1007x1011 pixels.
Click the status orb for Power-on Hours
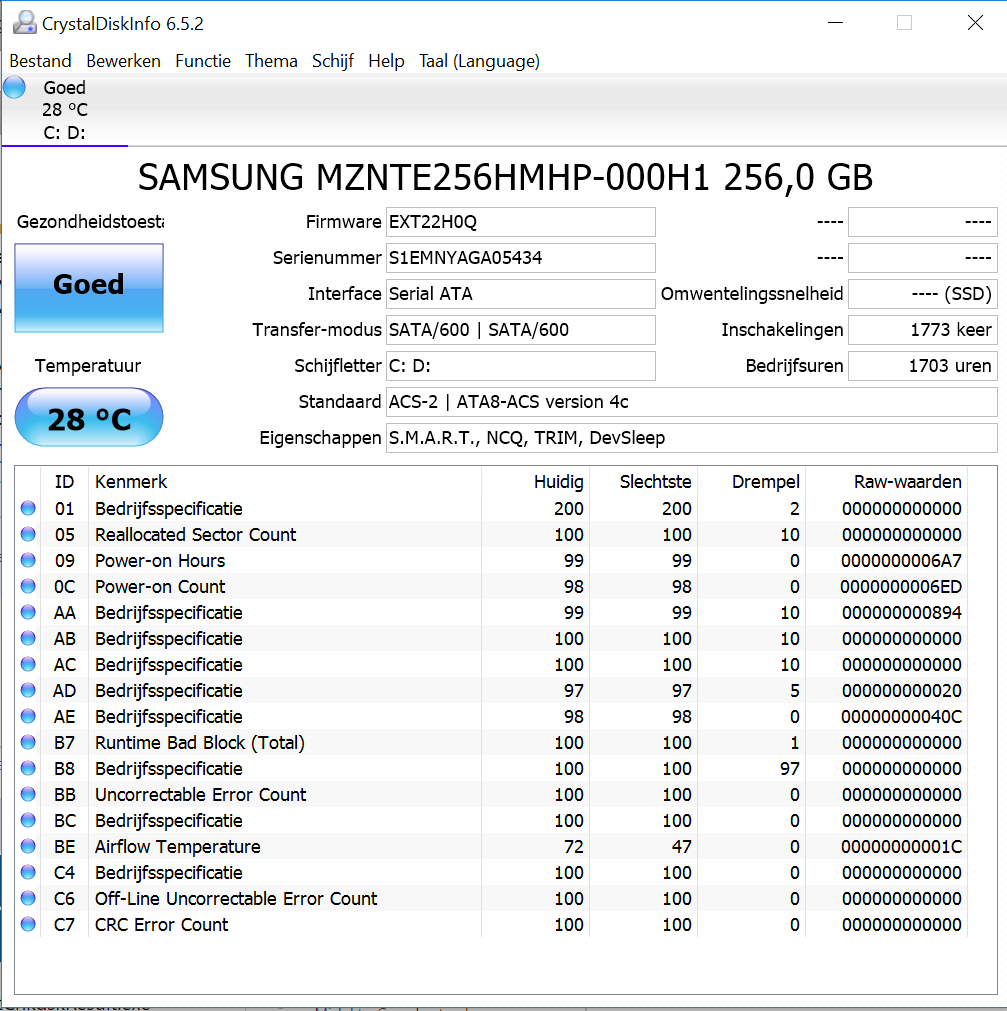pyautogui.click(x=28, y=560)
